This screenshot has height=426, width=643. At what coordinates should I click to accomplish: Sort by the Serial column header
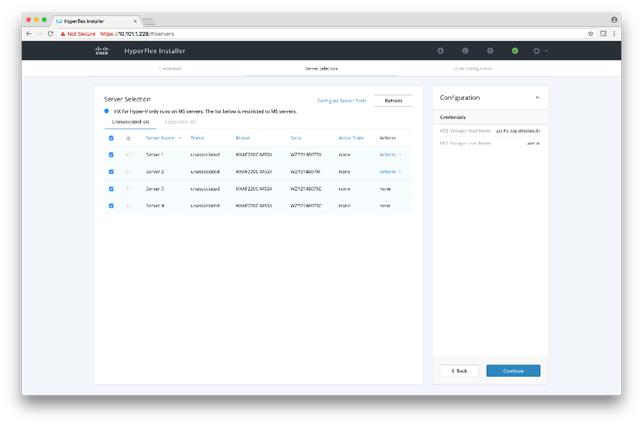[x=296, y=138]
